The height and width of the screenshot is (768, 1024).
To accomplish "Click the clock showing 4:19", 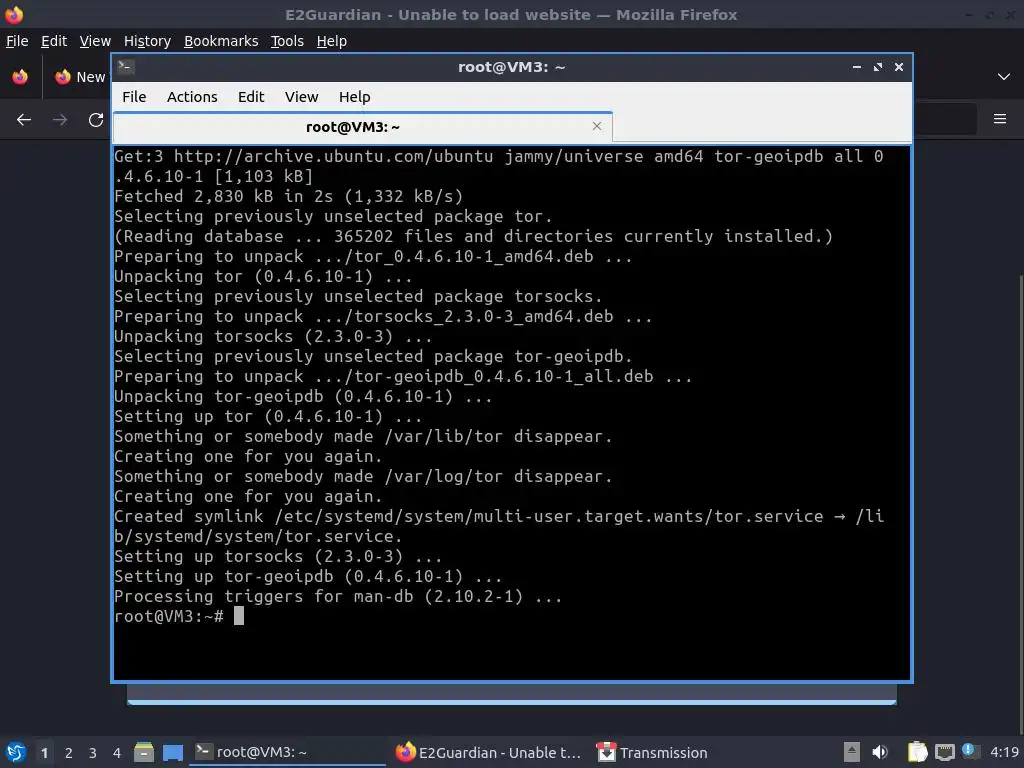I will [x=1004, y=752].
